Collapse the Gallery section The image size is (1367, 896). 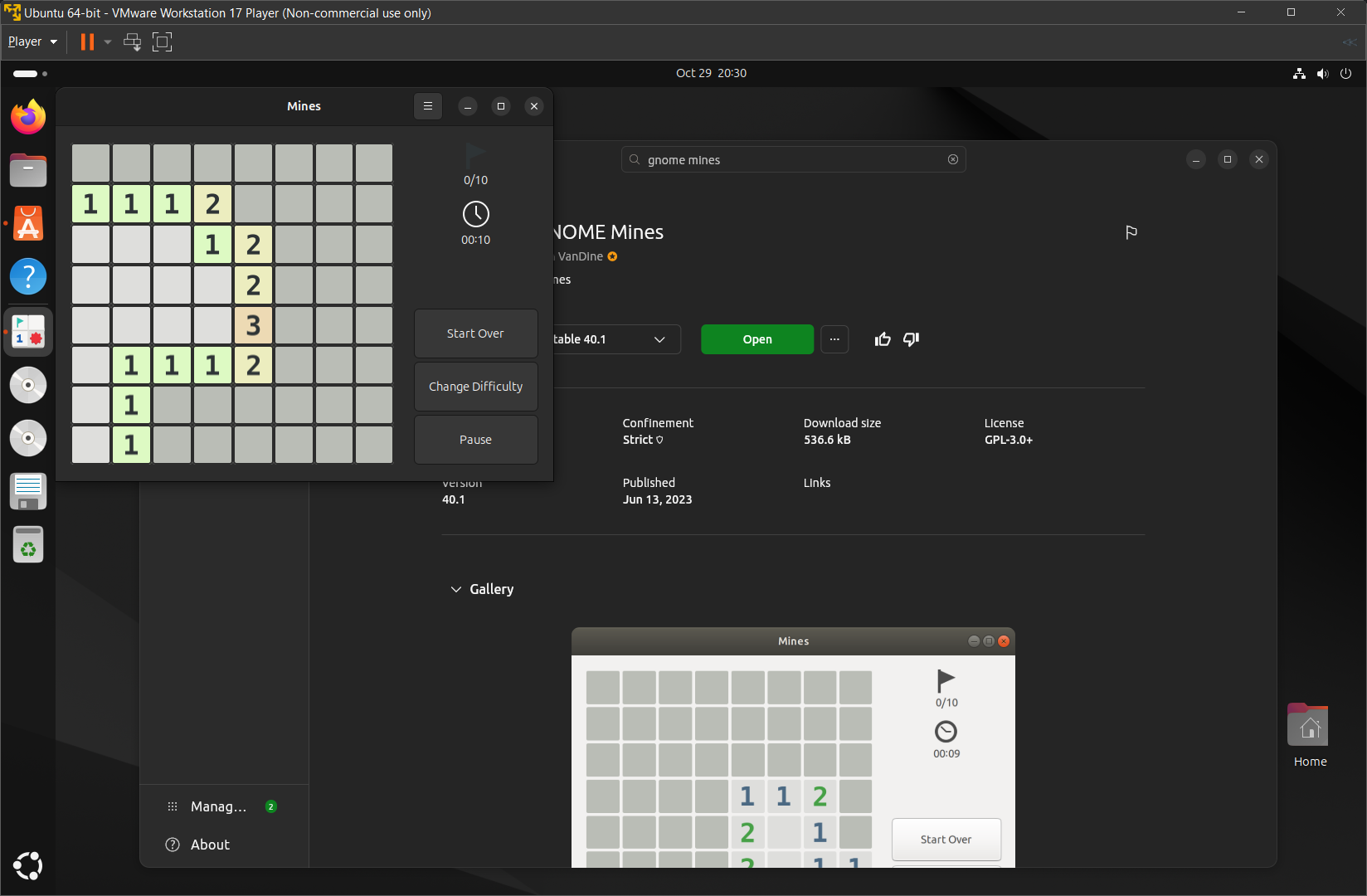[482, 589]
